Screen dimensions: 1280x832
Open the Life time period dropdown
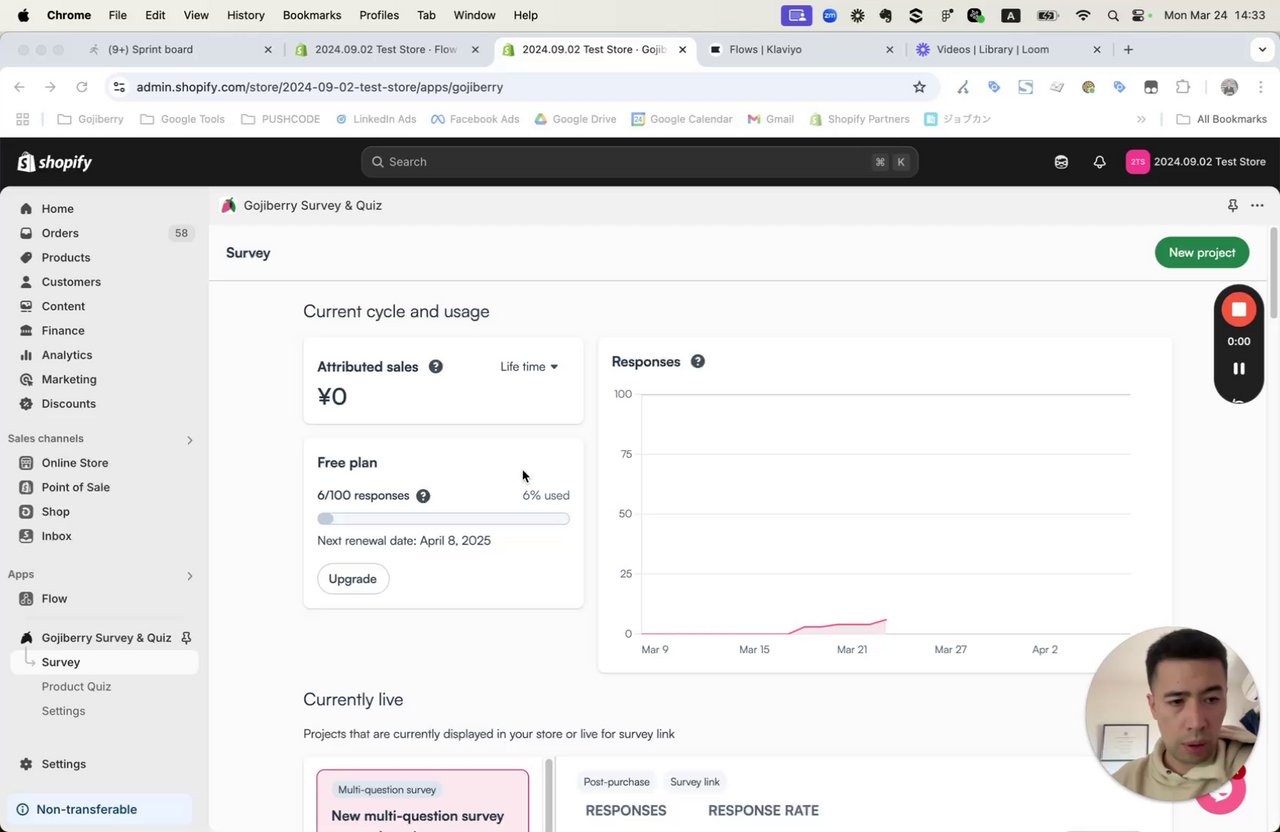click(529, 367)
